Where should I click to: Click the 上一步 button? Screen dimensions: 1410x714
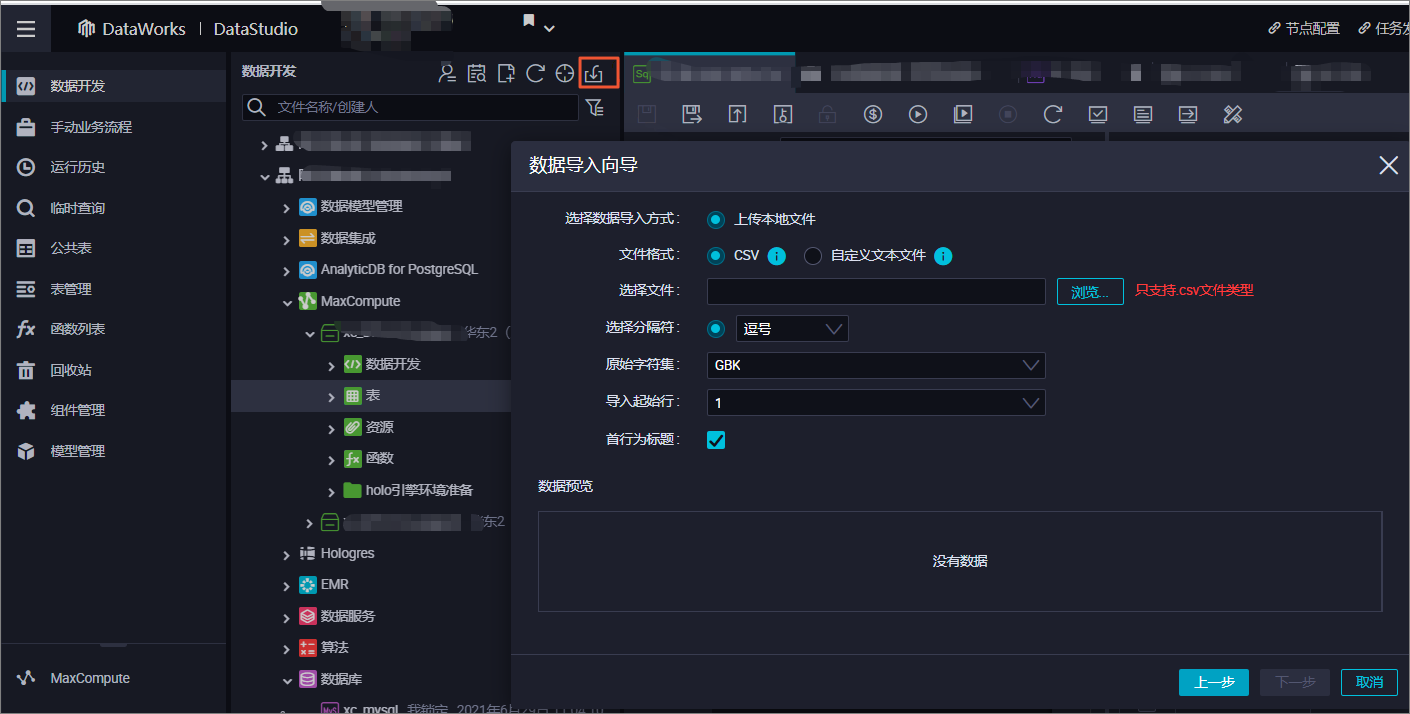tap(1214, 682)
